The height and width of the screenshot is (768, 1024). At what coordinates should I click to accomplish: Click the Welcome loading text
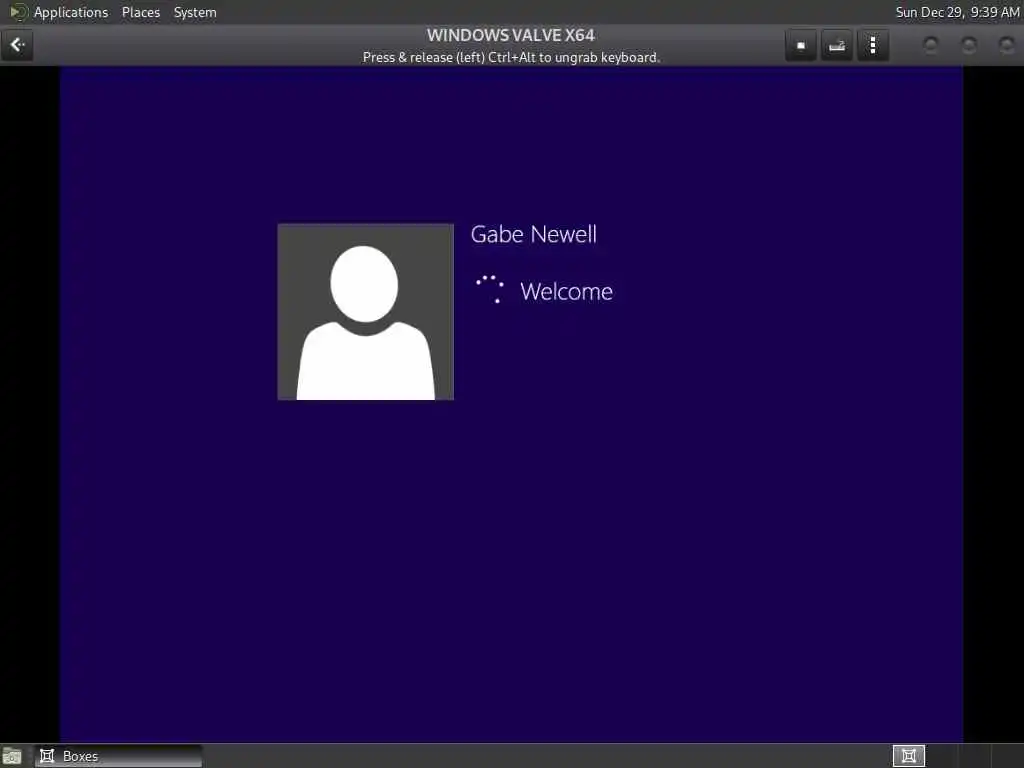pyautogui.click(x=566, y=291)
